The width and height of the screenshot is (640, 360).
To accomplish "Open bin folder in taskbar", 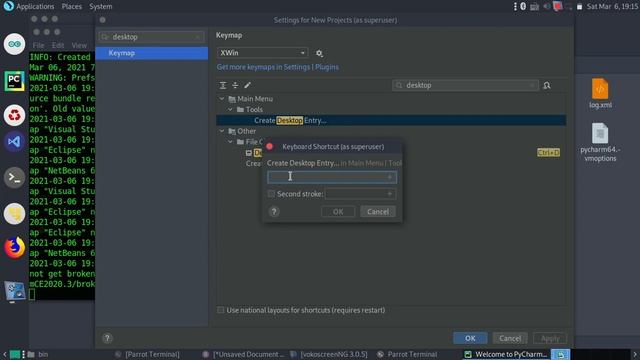I will tap(38, 354).
